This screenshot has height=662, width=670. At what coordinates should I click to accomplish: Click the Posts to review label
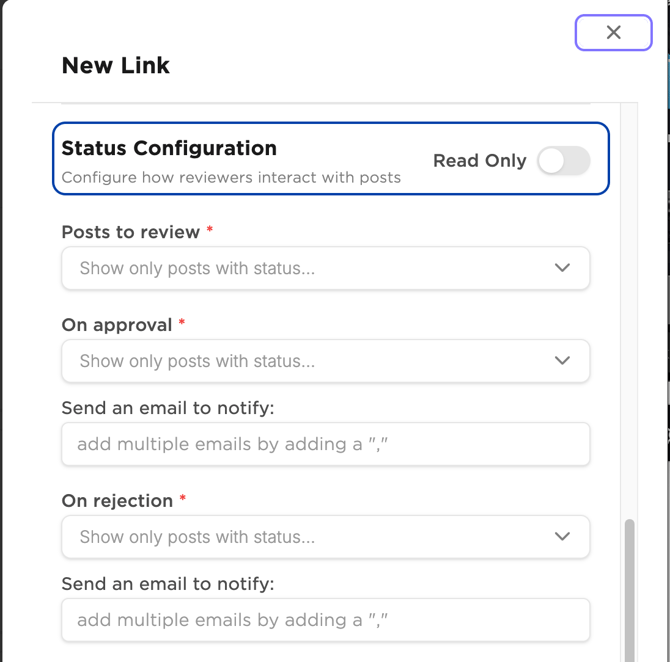tap(131, 232)
